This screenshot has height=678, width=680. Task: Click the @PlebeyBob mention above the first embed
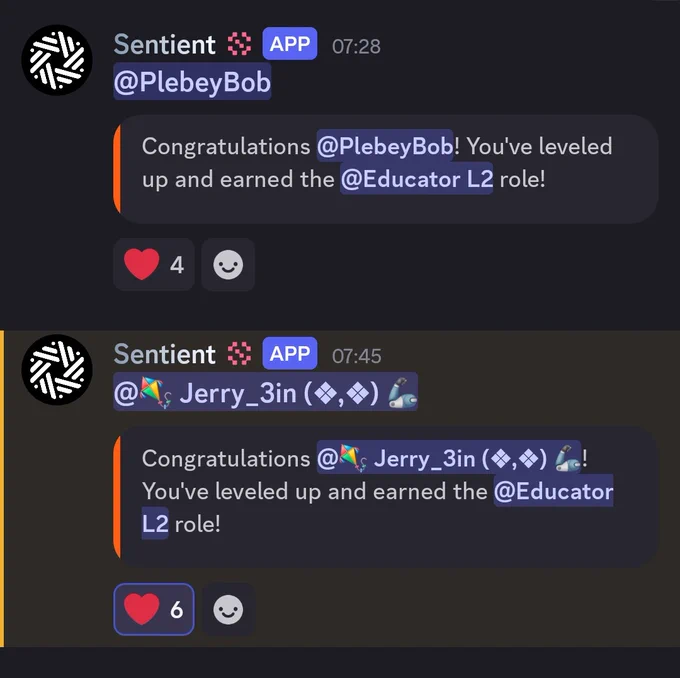pyautogui.click(x=192, y=83)
